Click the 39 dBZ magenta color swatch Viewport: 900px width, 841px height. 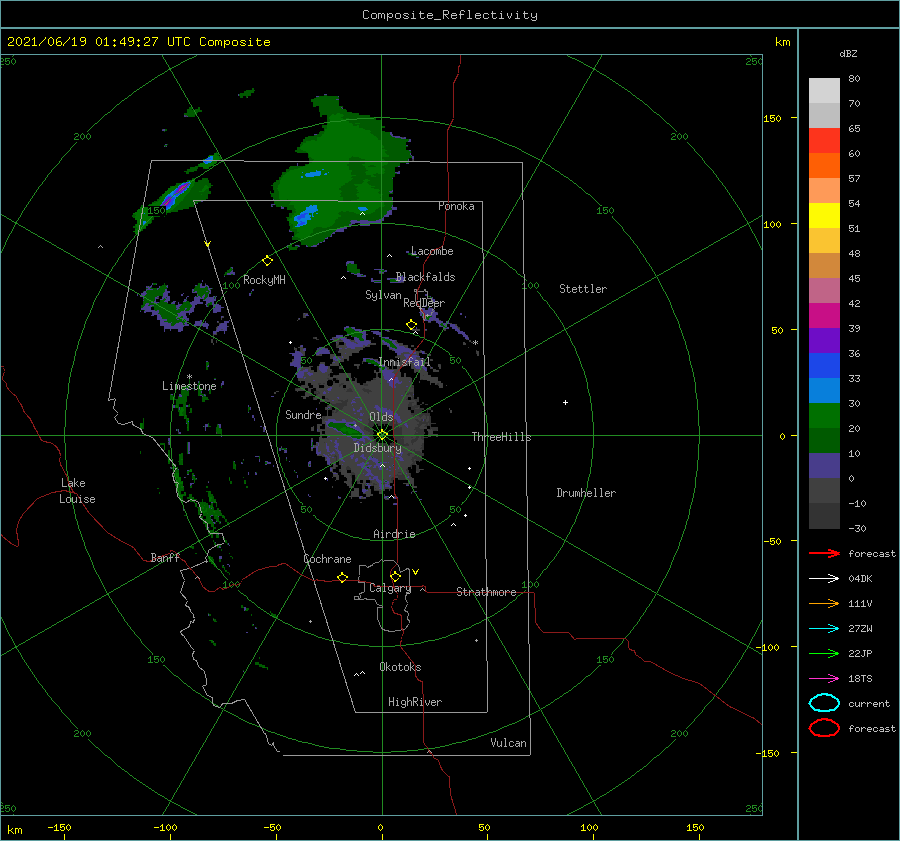(824, 315)
